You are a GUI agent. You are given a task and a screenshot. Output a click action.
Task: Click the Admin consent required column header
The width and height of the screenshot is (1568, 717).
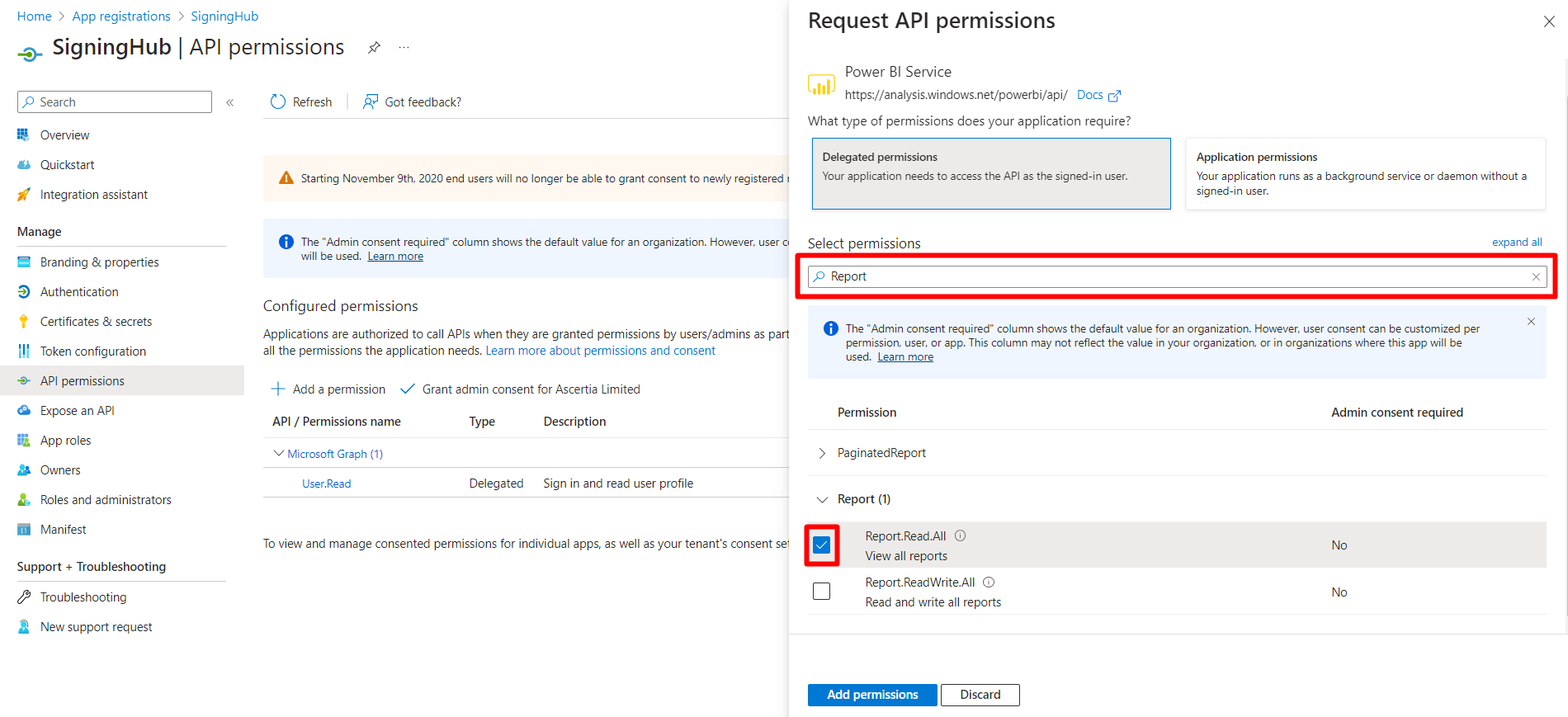(1397, 413)
